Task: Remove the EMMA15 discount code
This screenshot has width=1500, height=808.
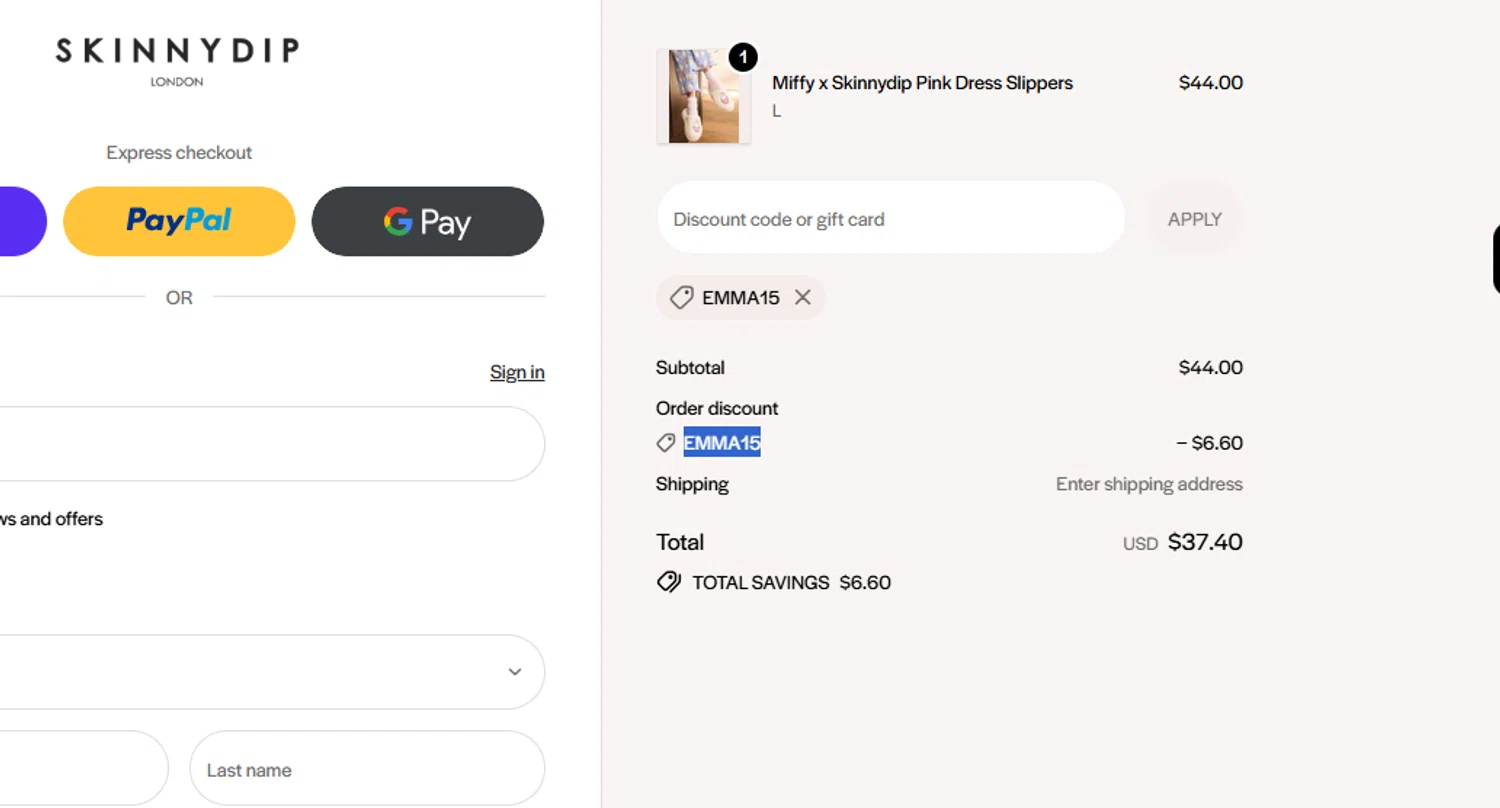Action: 802,297
